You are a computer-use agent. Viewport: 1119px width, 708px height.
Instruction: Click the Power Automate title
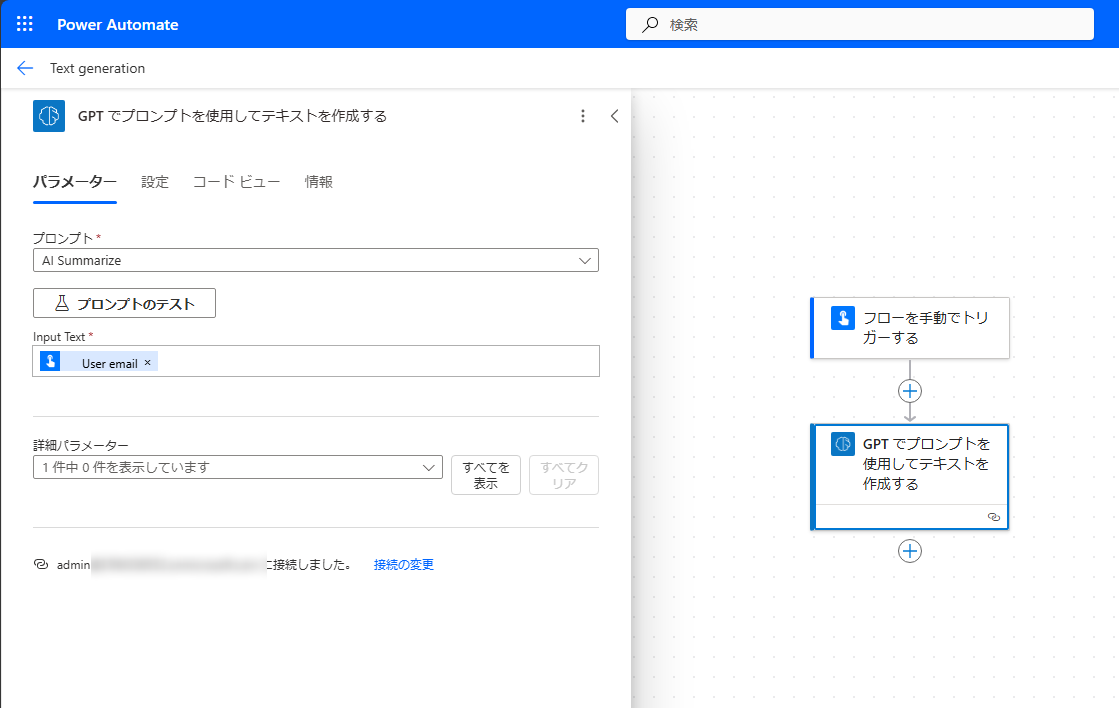pos(118,24)
